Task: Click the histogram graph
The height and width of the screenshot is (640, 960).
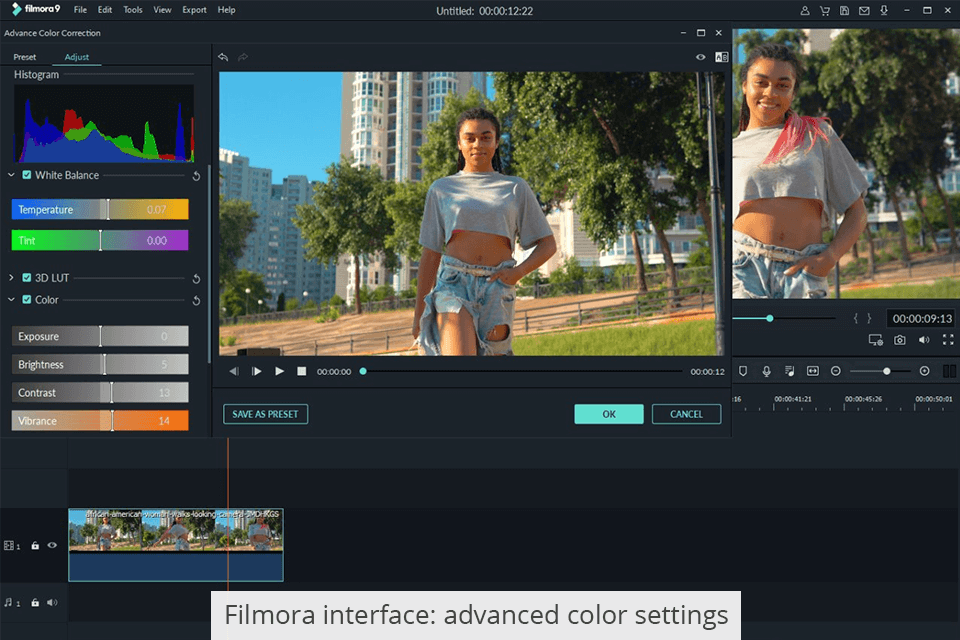Action: [x=103, y=124]
